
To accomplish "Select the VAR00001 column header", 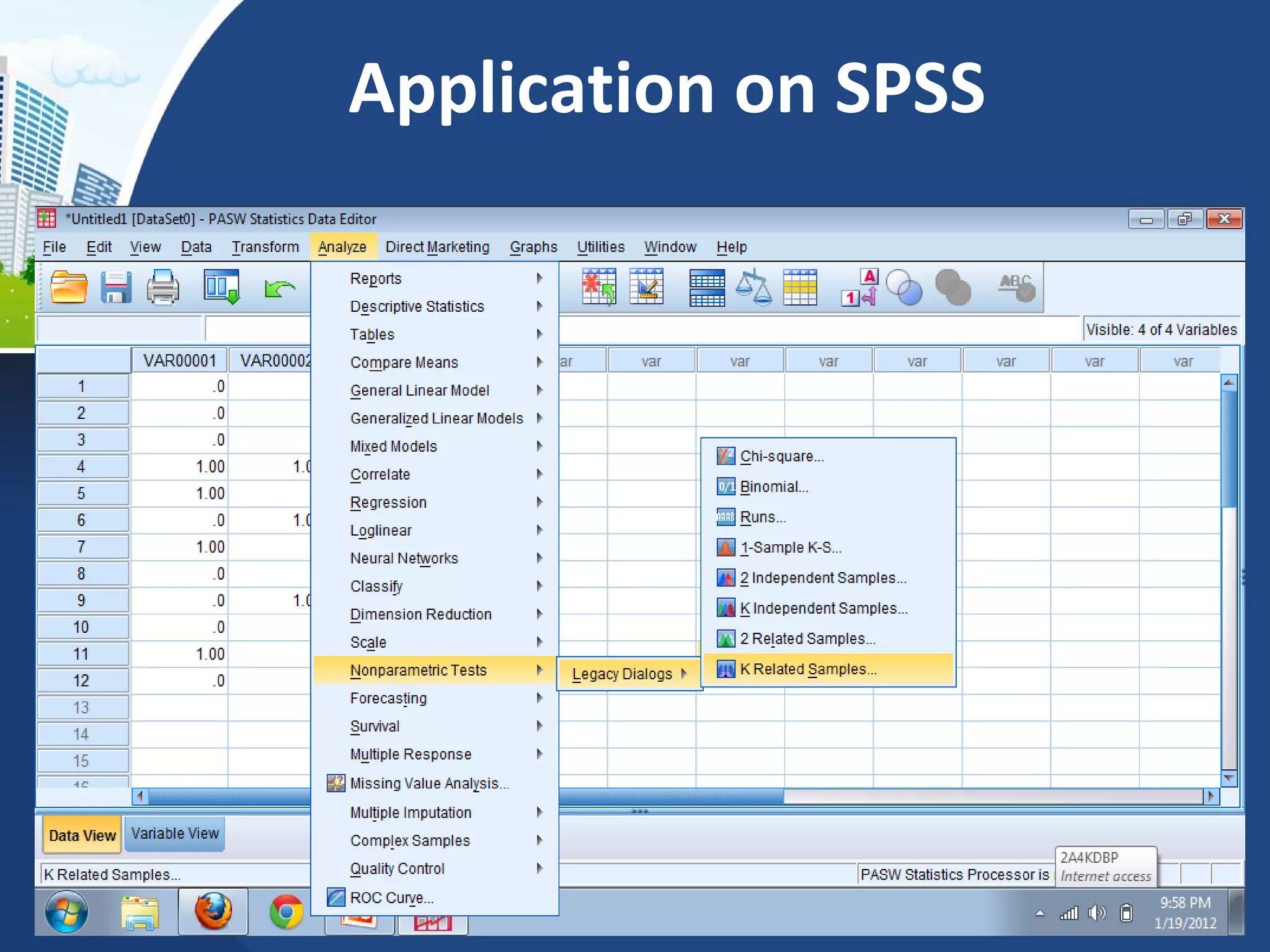I will point(179,360).
